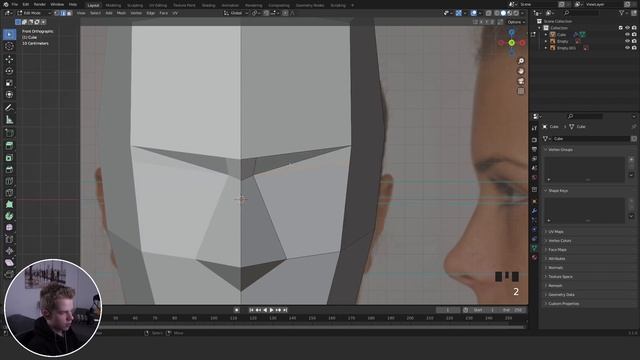Click the timeline horizontal scrollbar
640x360 pixels.
[x=312, y=327]
